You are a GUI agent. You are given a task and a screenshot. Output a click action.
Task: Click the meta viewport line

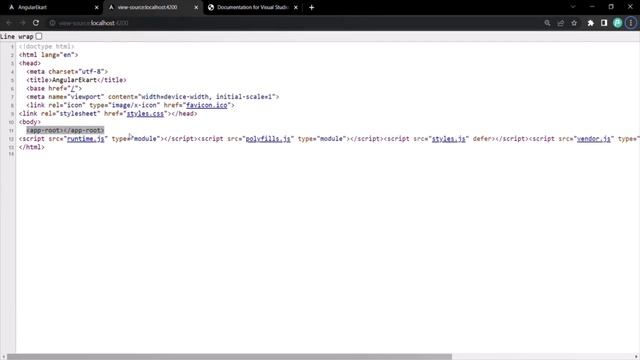coord(153,97)
